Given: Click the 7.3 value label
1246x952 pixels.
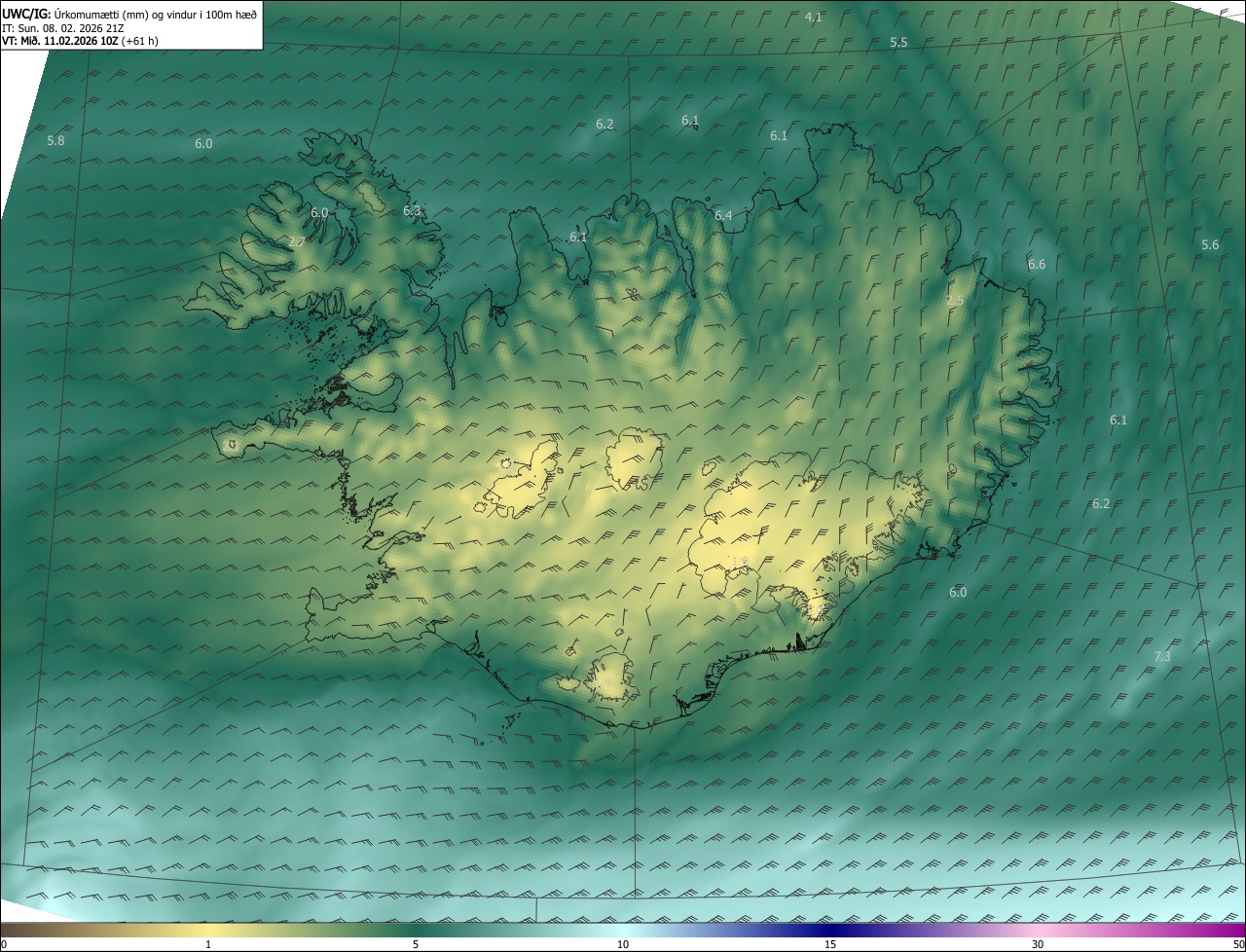Looking at the screenshot, I should click(x=1162, y=657).
